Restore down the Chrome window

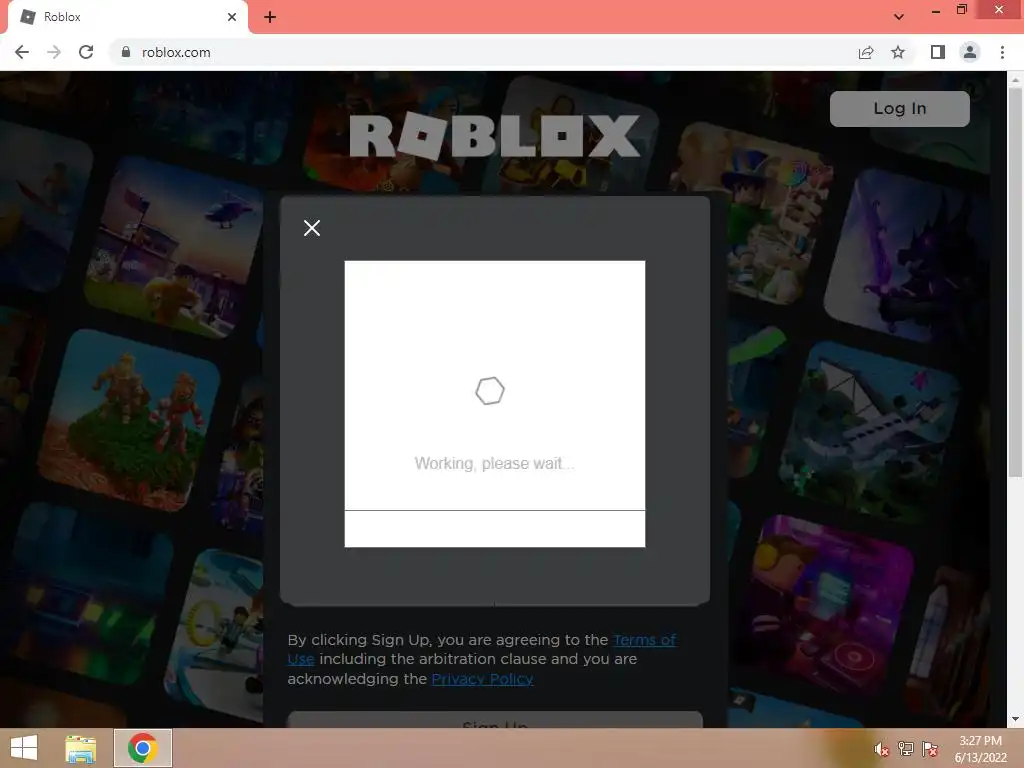tap(961, 10)
